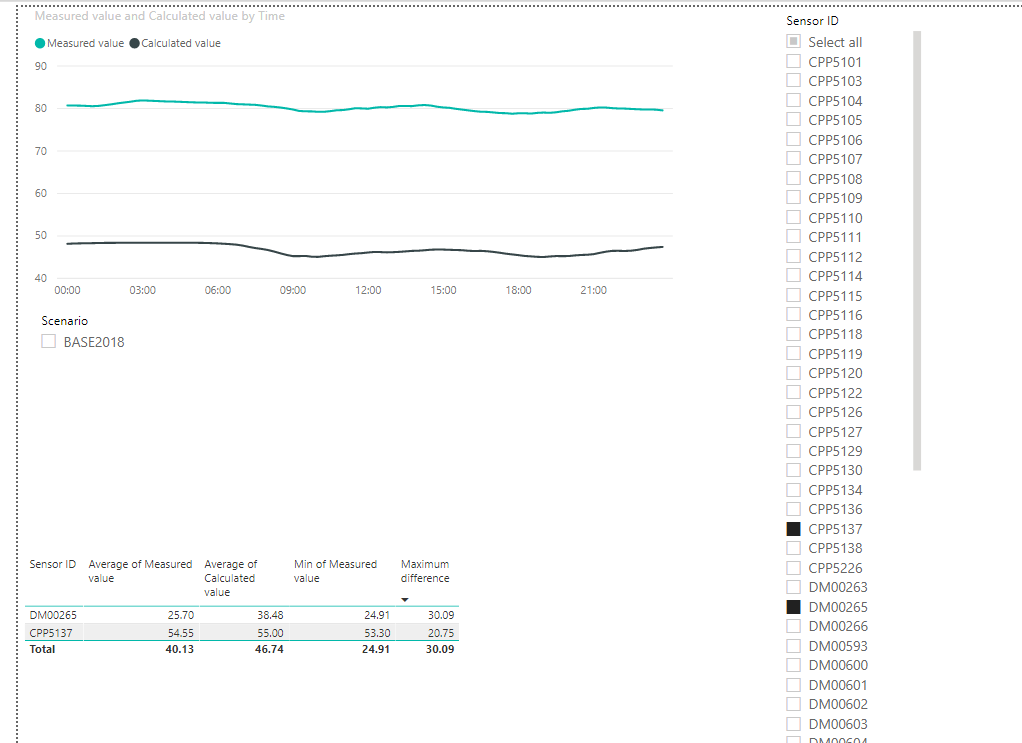
Task: Sort by Average of Measured value header
Action: [140, 571]
